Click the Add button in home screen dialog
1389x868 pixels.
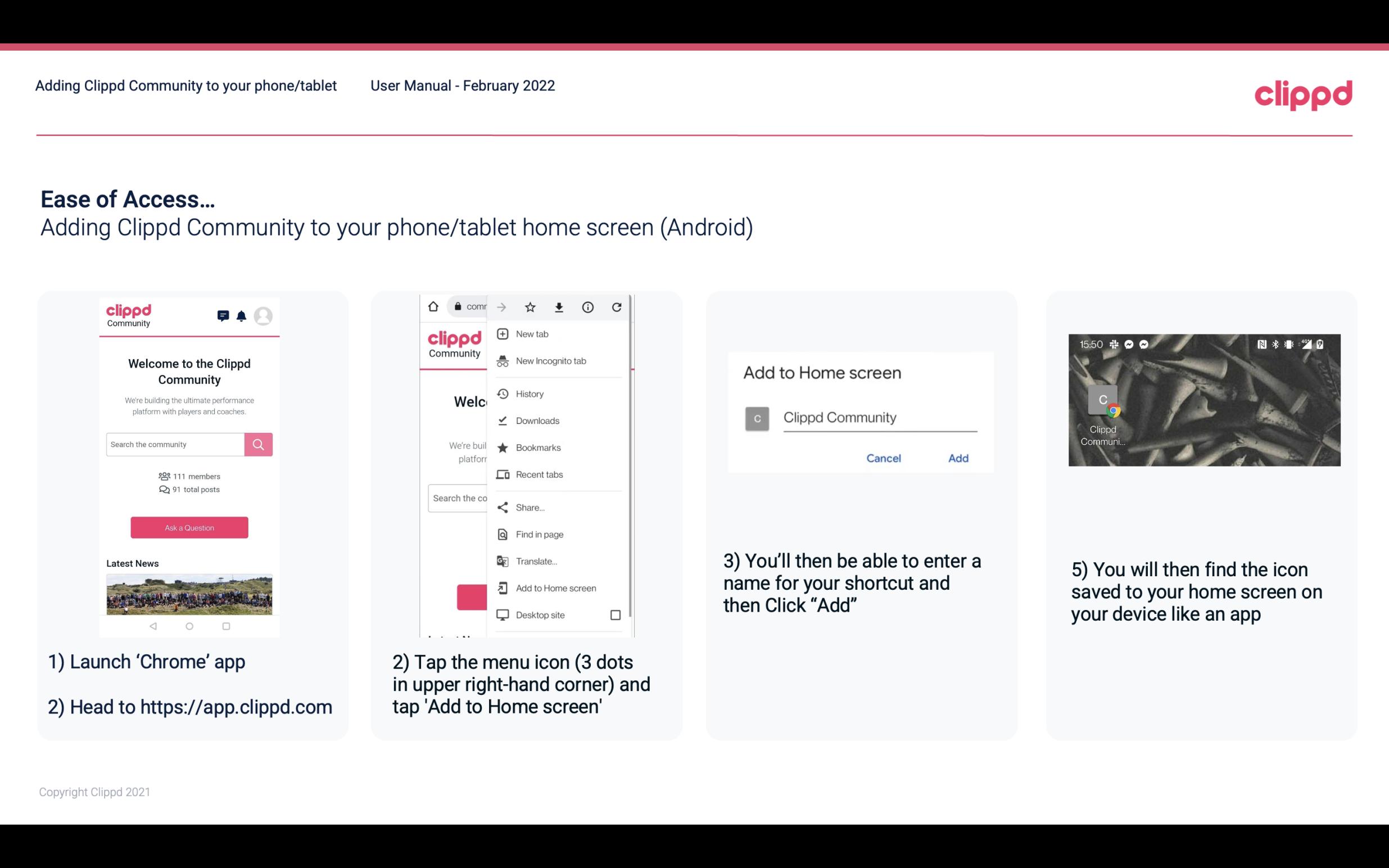coord(958,458)
